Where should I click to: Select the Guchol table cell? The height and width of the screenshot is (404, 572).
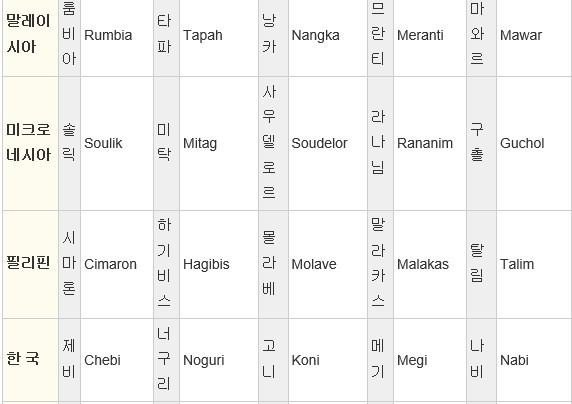(x=534, y=143)
